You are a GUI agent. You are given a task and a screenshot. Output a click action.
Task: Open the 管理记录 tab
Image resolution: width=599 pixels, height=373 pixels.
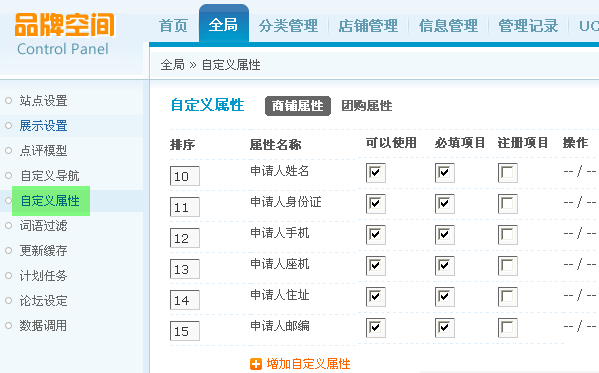(x=528, y=26)
